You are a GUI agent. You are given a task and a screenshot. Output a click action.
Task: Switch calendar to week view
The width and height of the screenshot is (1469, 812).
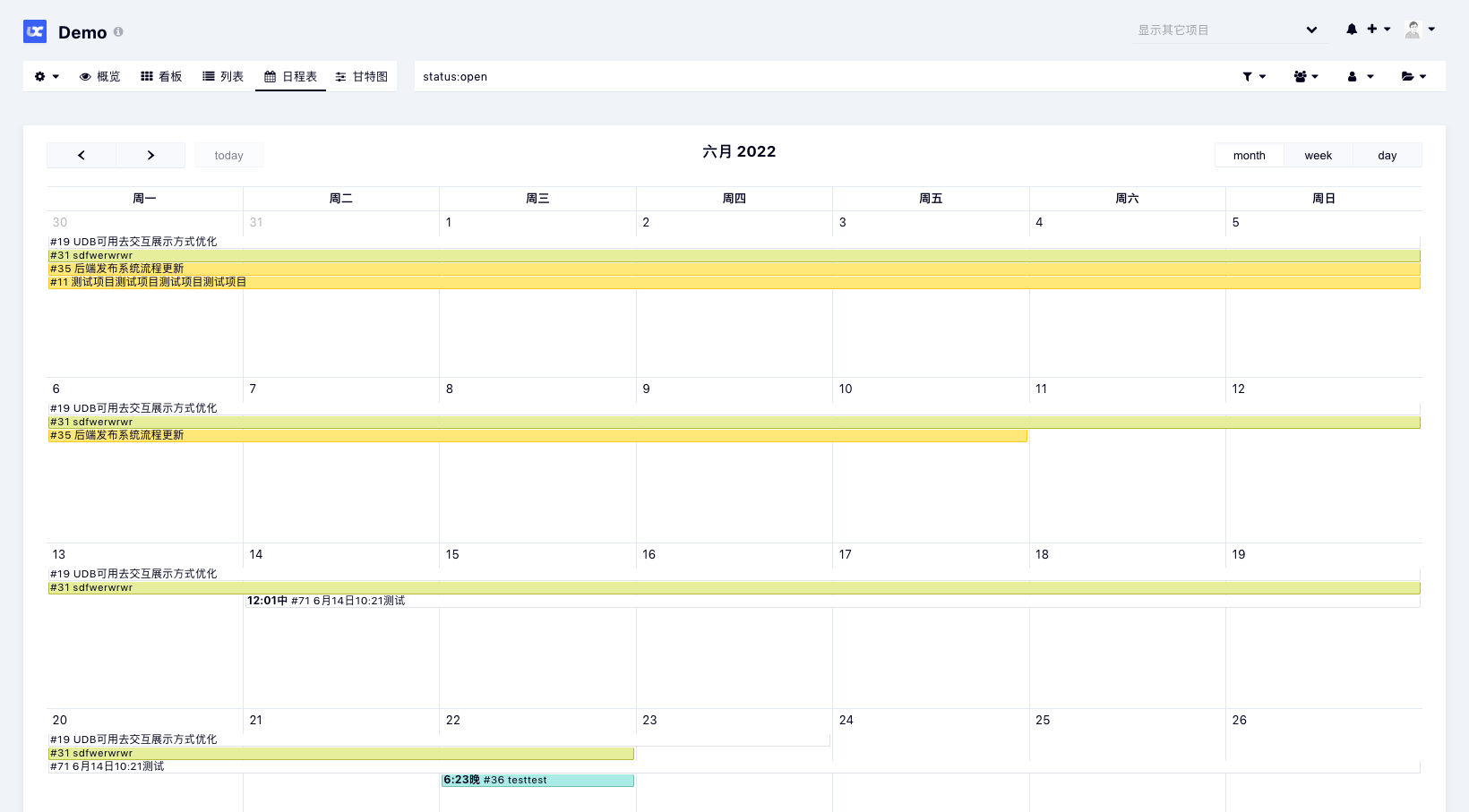1318,155
